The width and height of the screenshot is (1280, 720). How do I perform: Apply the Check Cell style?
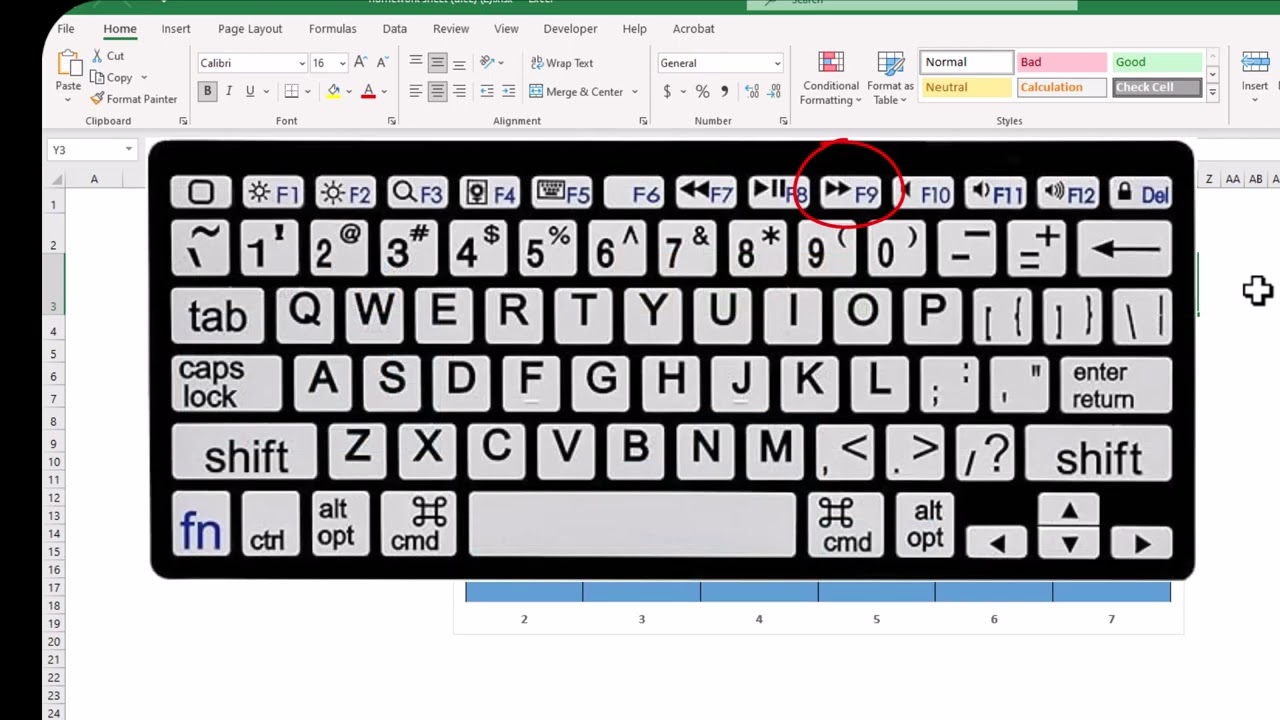coord(1156,87)
